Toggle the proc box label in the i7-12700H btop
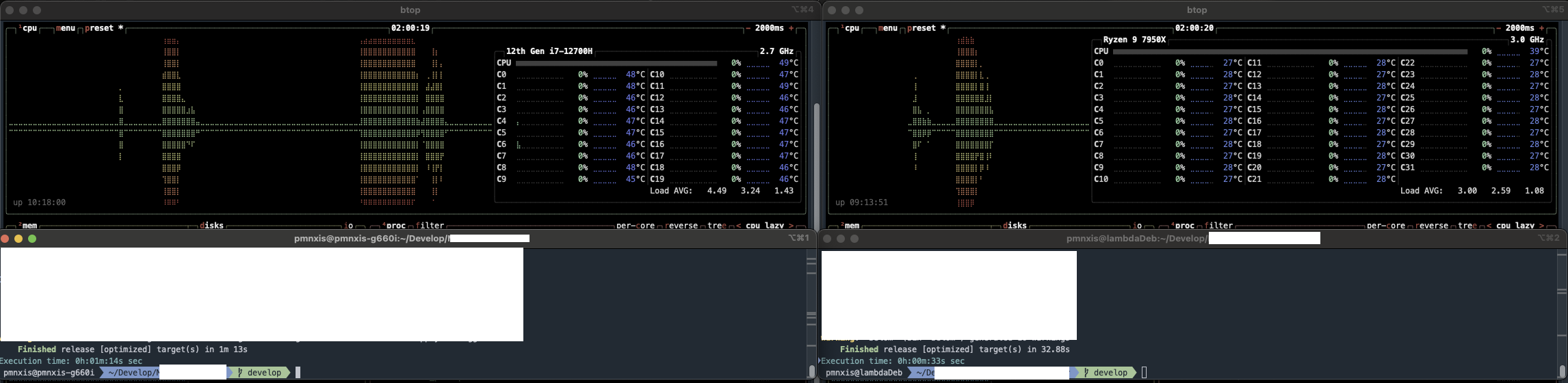Viewport: 1568px width, 383px height. [x=394, y=225]
